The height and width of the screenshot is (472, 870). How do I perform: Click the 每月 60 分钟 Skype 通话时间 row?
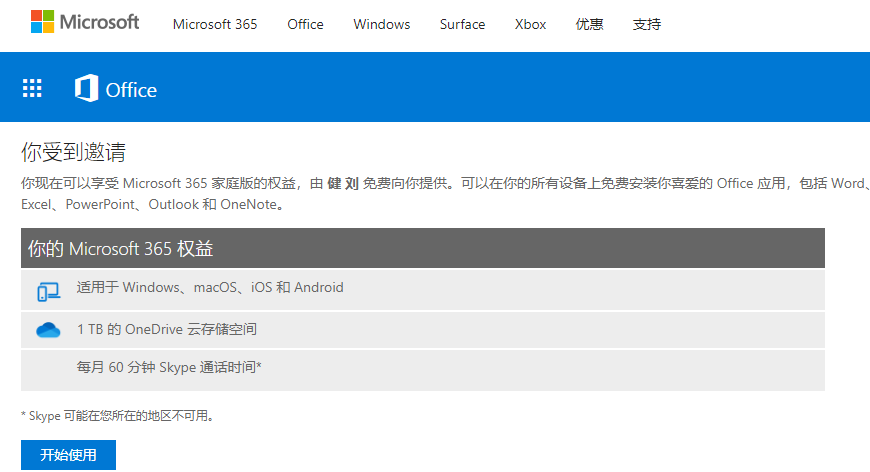[169, 368]
